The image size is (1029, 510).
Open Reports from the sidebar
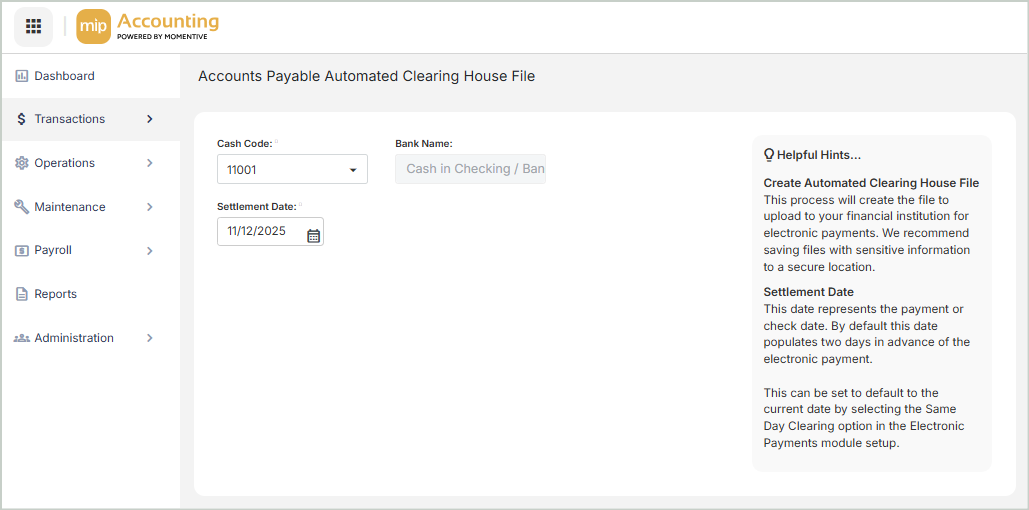point(55,295)
